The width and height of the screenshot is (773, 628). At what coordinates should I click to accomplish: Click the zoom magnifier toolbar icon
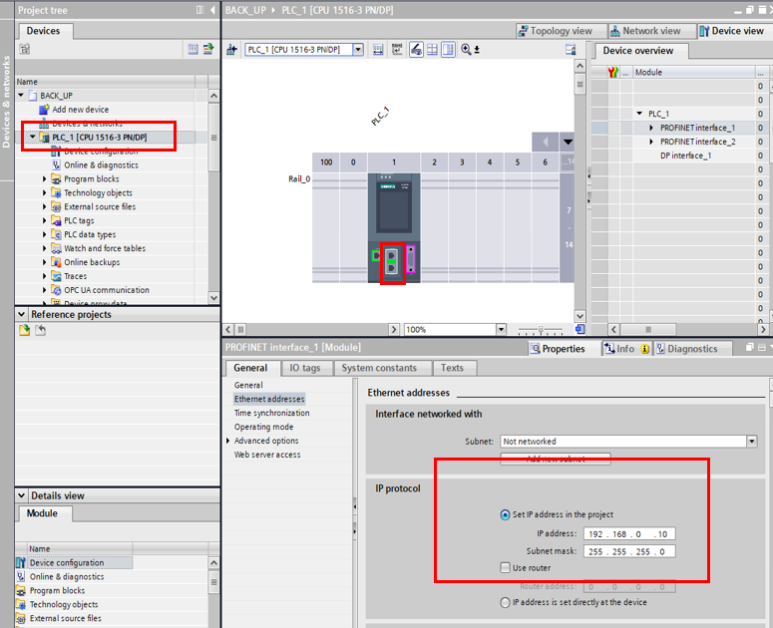(466, 49)
